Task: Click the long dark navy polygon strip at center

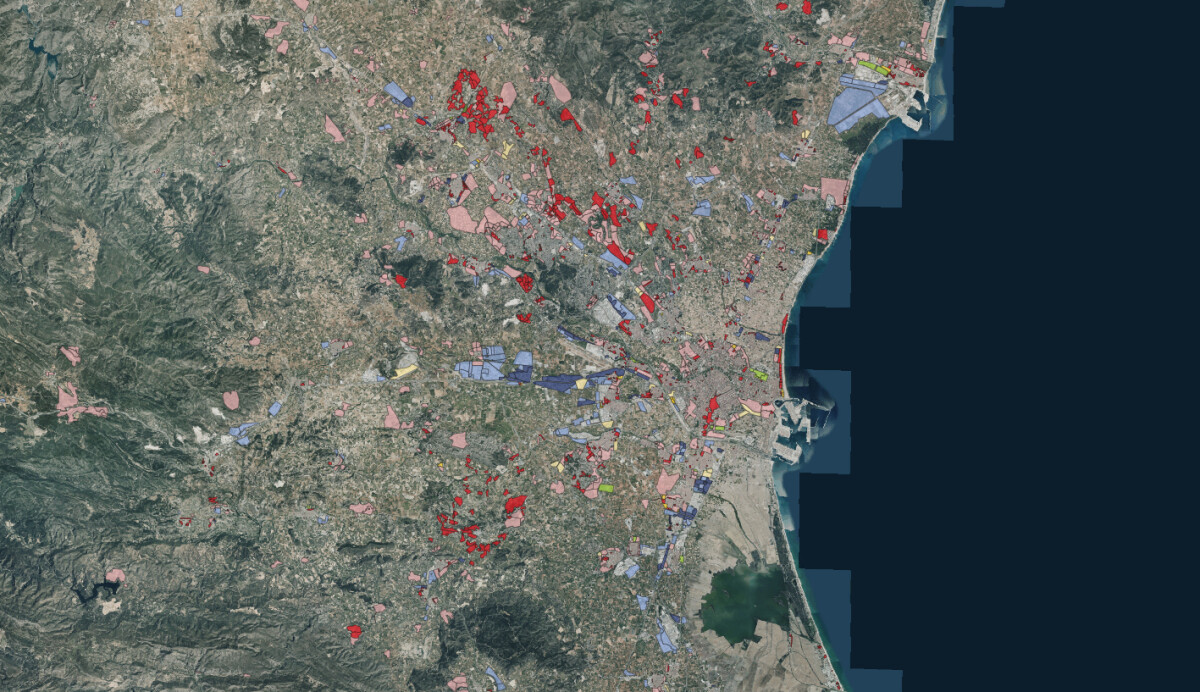Action: 562,381
